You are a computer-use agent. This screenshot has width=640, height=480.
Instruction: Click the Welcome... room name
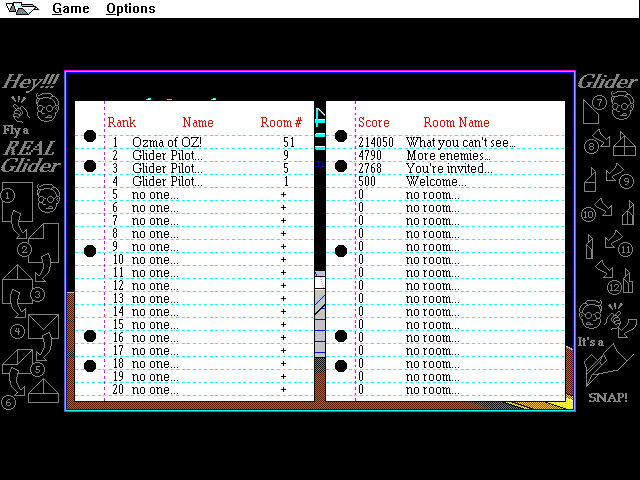[436, 182]
